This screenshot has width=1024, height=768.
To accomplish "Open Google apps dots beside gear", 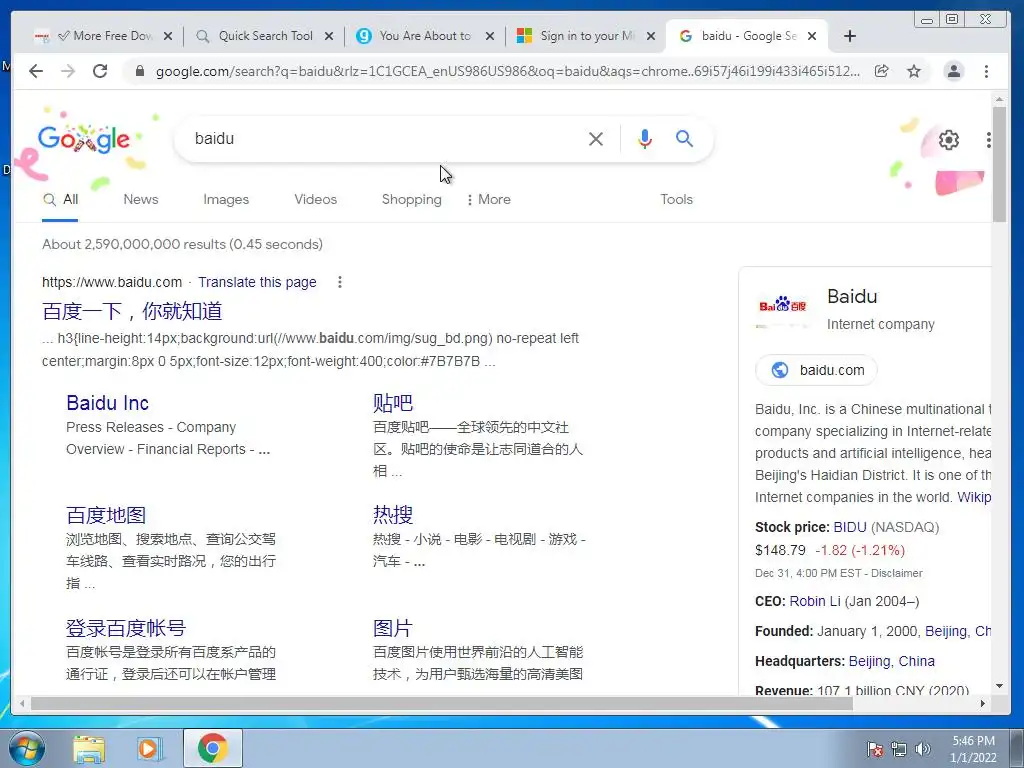I will 988,140.
